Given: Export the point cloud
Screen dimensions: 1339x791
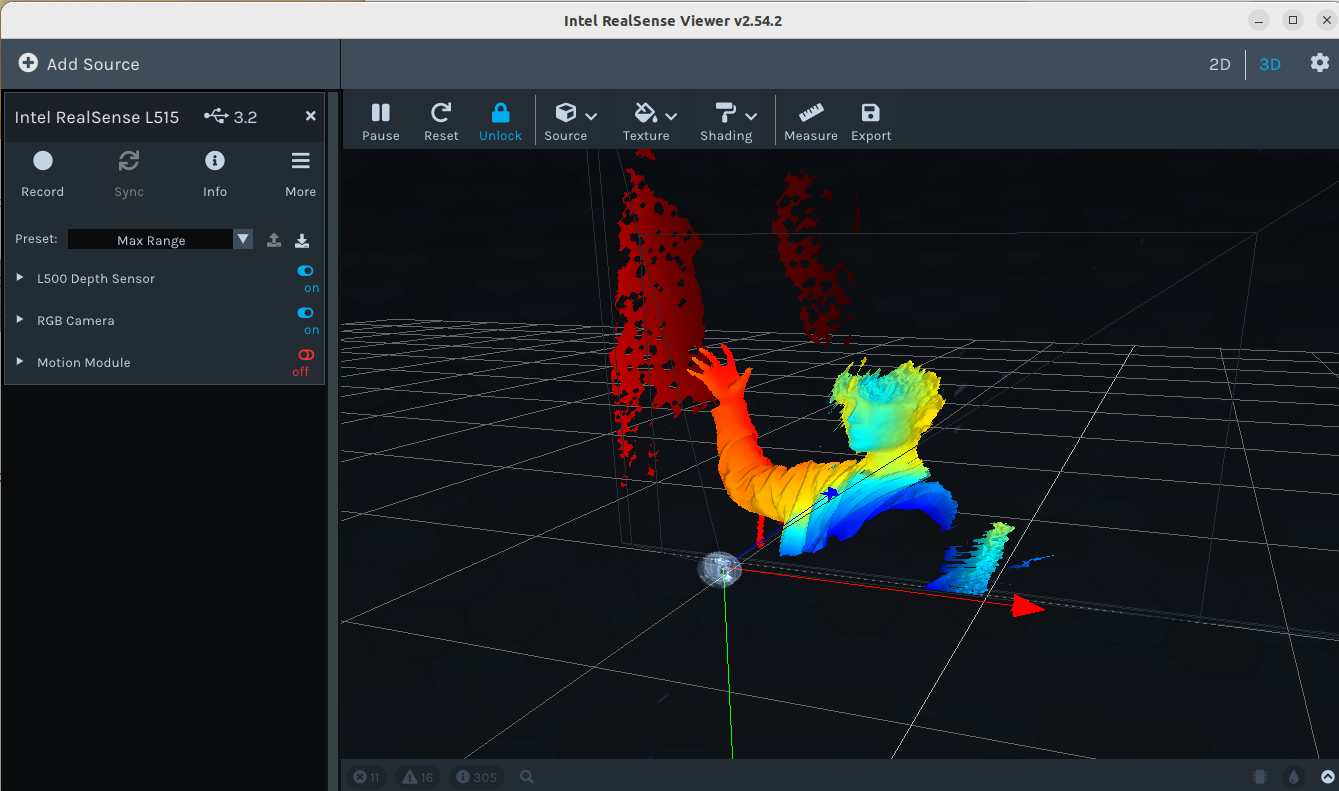Looking at the screenshot, I should (x=871, y=122).
